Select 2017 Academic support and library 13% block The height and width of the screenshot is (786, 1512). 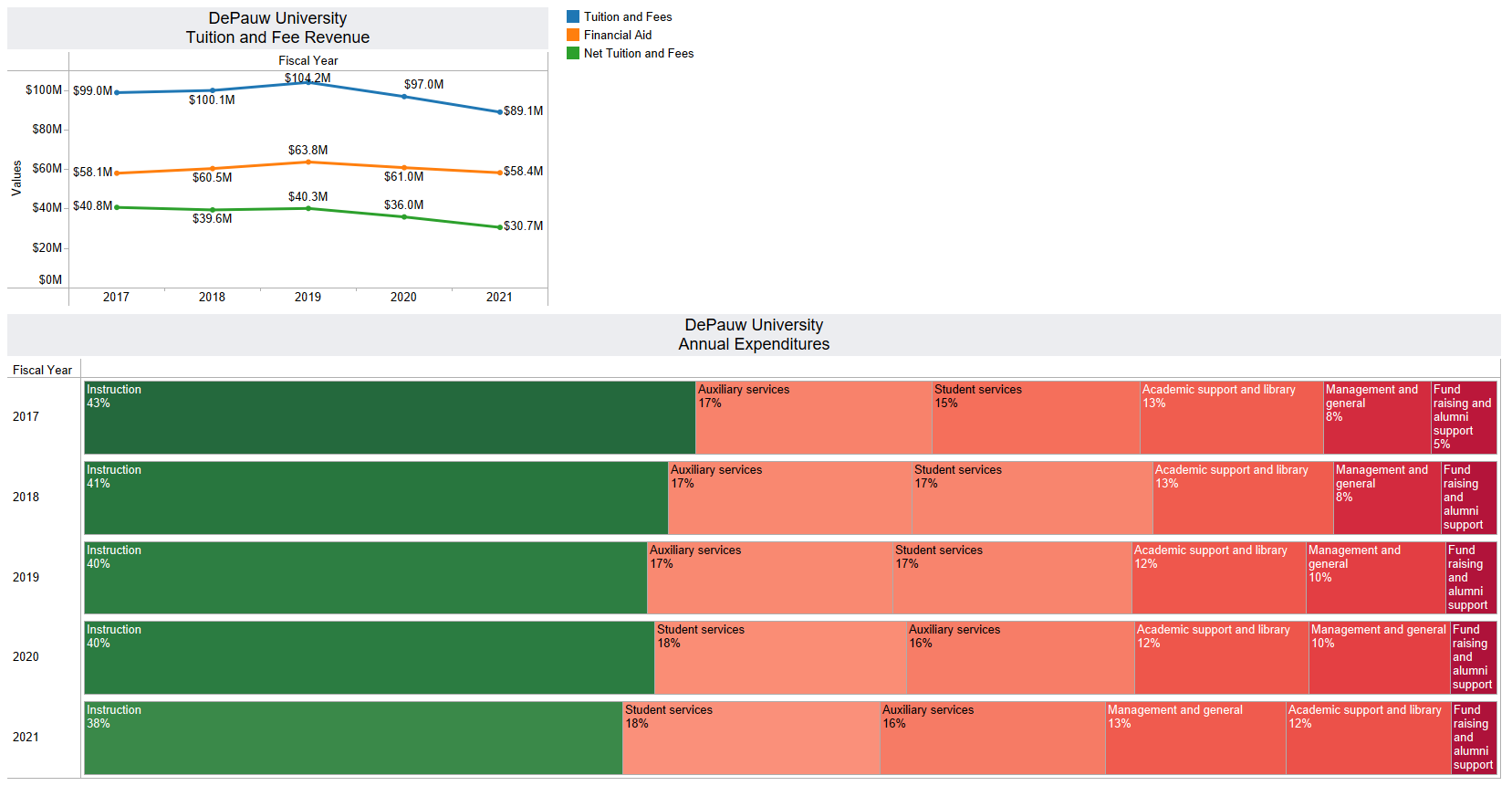(1232, 417)
